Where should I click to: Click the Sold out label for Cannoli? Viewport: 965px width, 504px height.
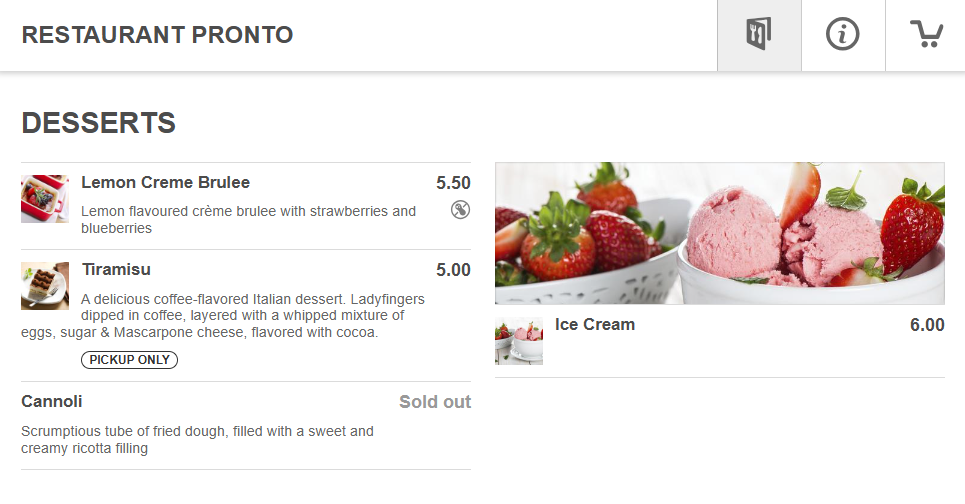tap(435, 402)
